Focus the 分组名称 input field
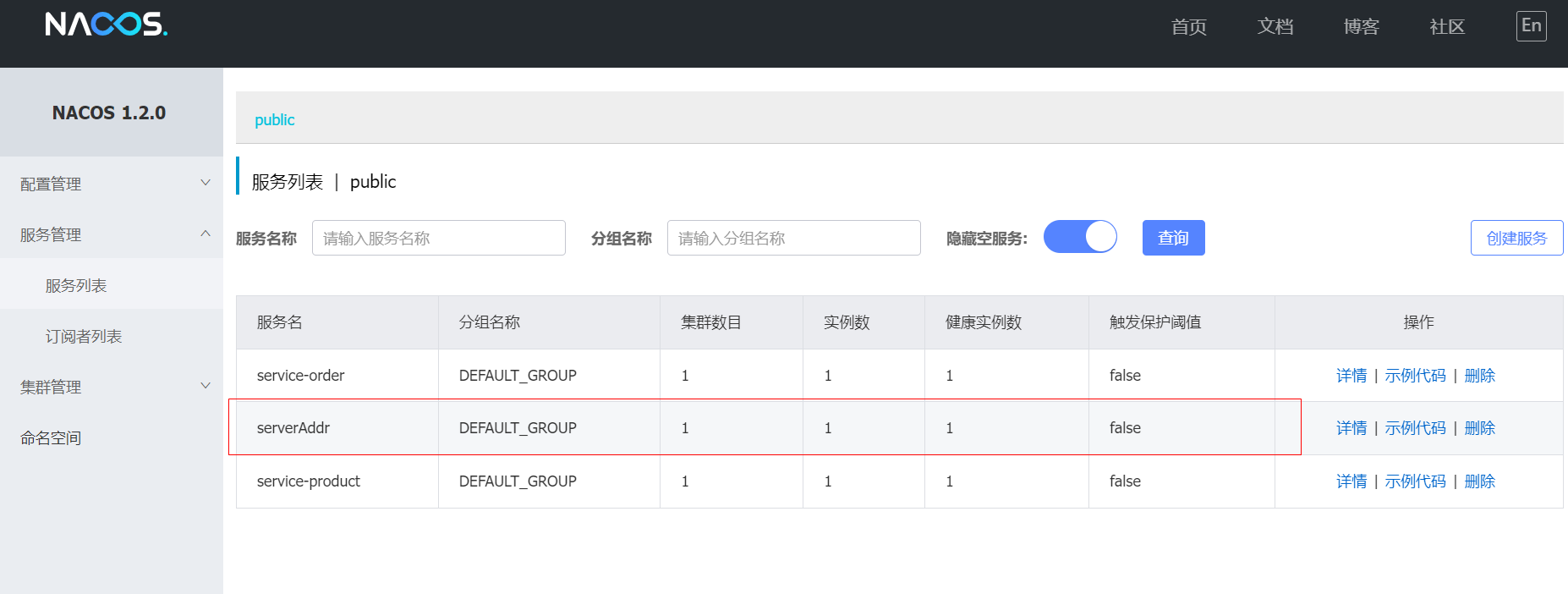Screen dimensions: 1568x594 (793, 238)
